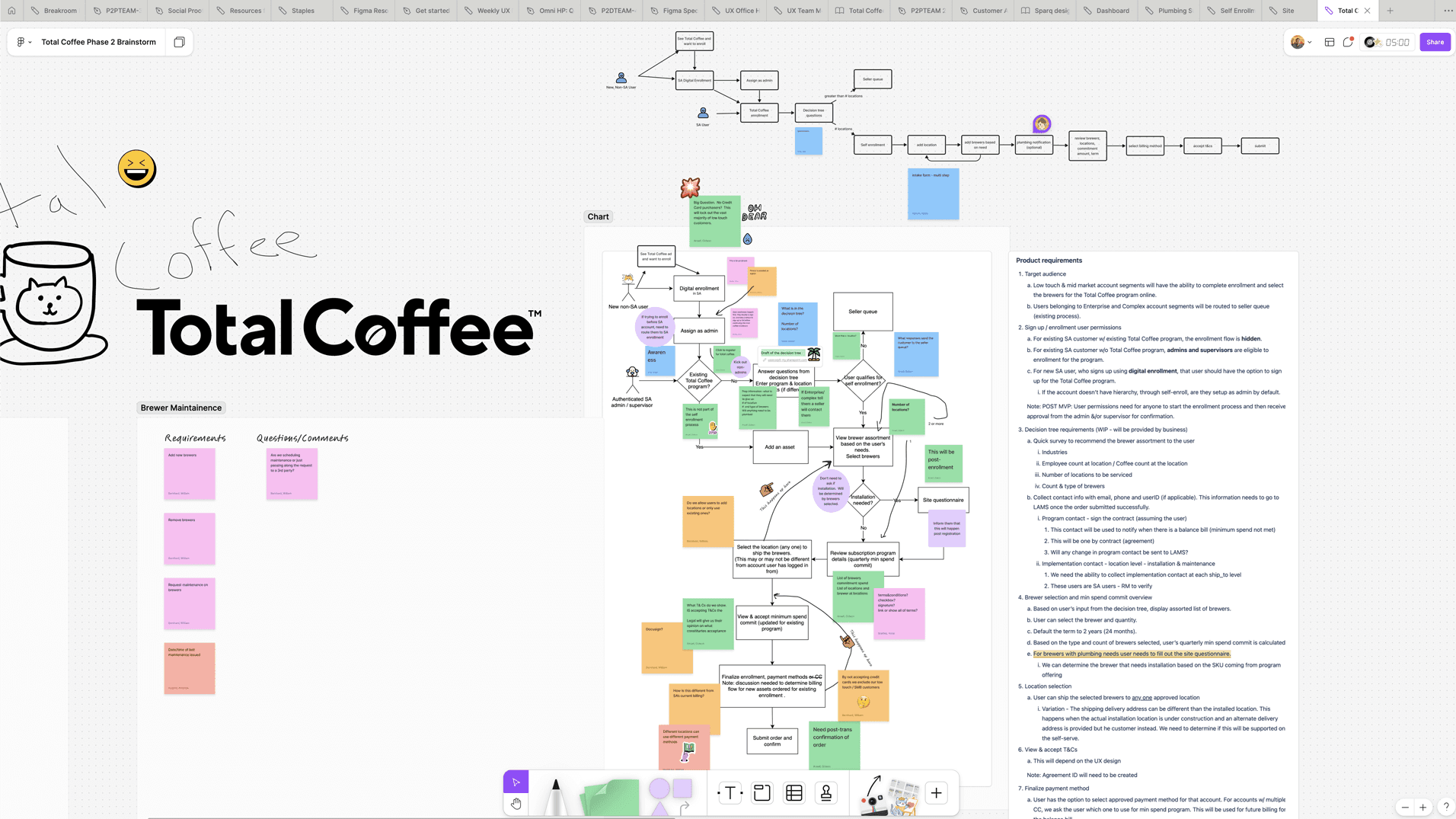Image resolution: width=1456 pixels, height=819 pixels.
Task: Switch to the Weekly UX tab
Action: [487, 11]
